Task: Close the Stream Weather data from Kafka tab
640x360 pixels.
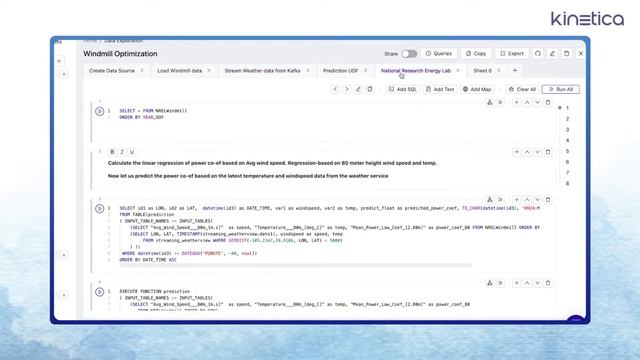Action: [x=308, y=71]
